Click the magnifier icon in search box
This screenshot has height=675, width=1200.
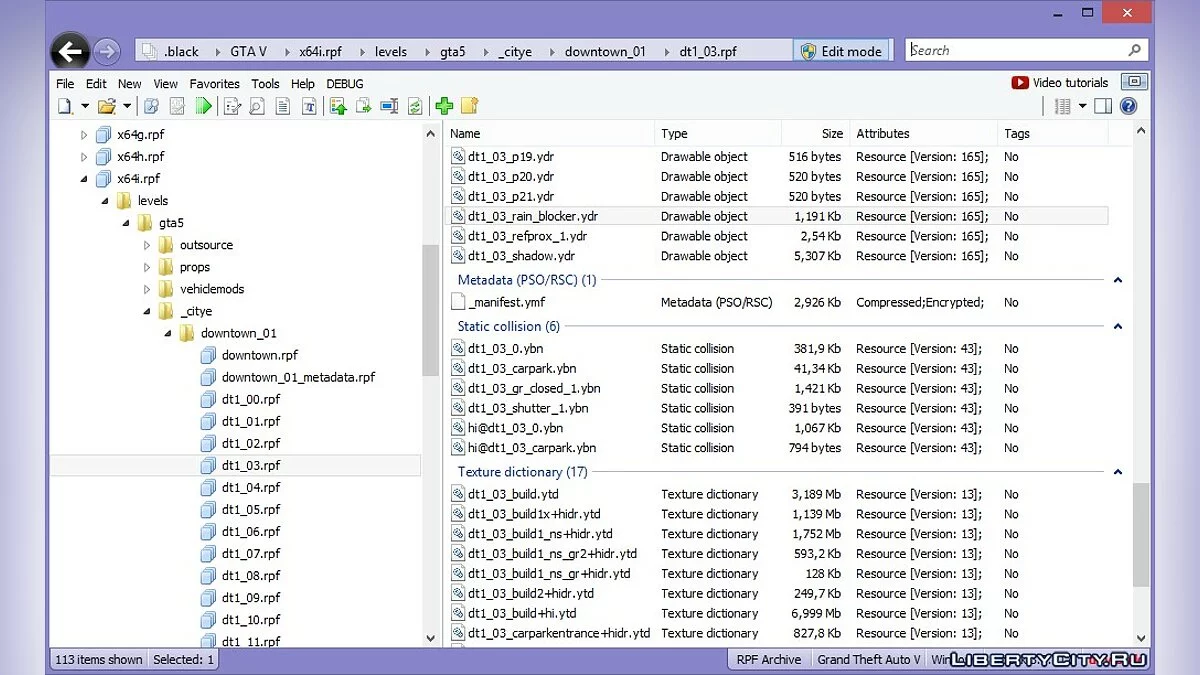[x=1134, y=51]
